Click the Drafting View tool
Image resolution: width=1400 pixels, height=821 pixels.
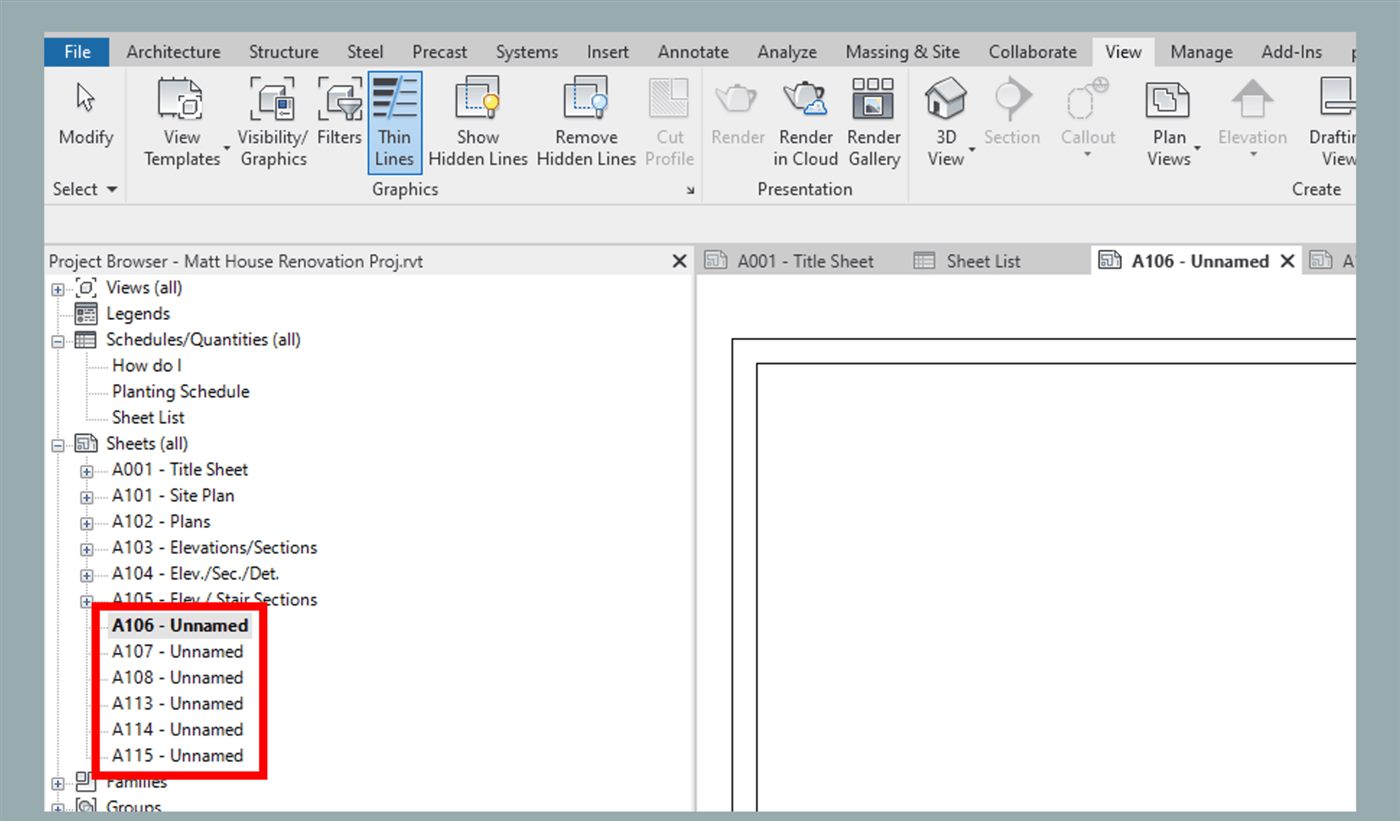1332,123
